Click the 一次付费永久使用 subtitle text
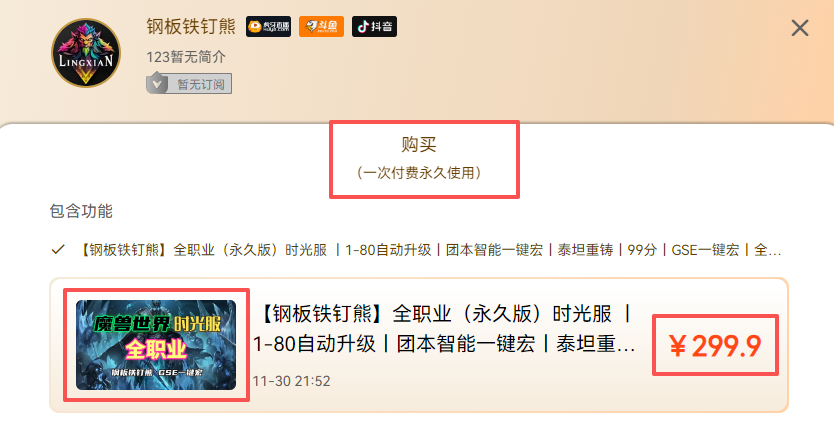 pos(420,173)
